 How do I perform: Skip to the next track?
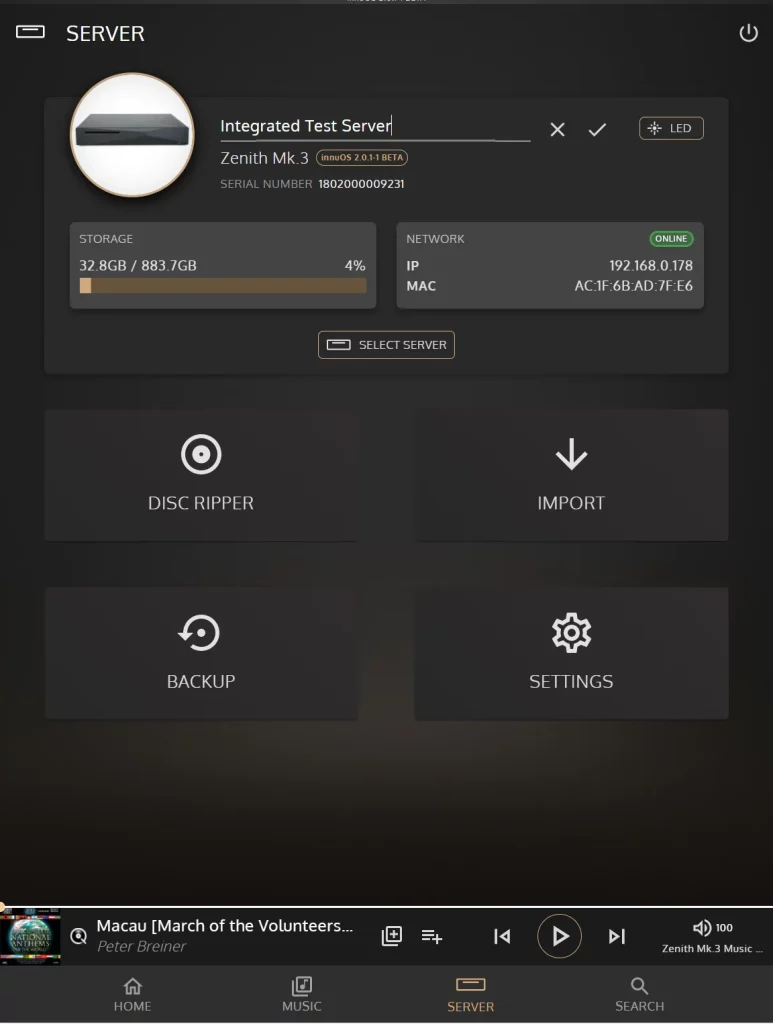click(x=617, y=936)
